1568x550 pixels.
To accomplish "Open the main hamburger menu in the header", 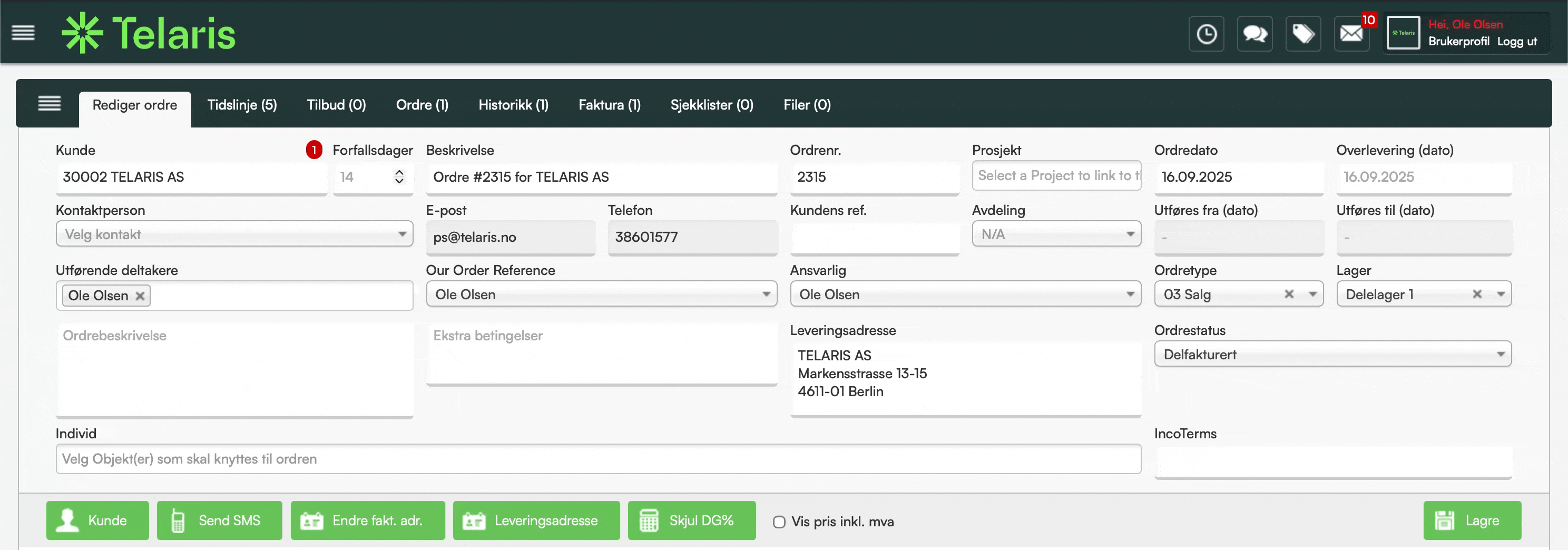I will tap(23, 33).
